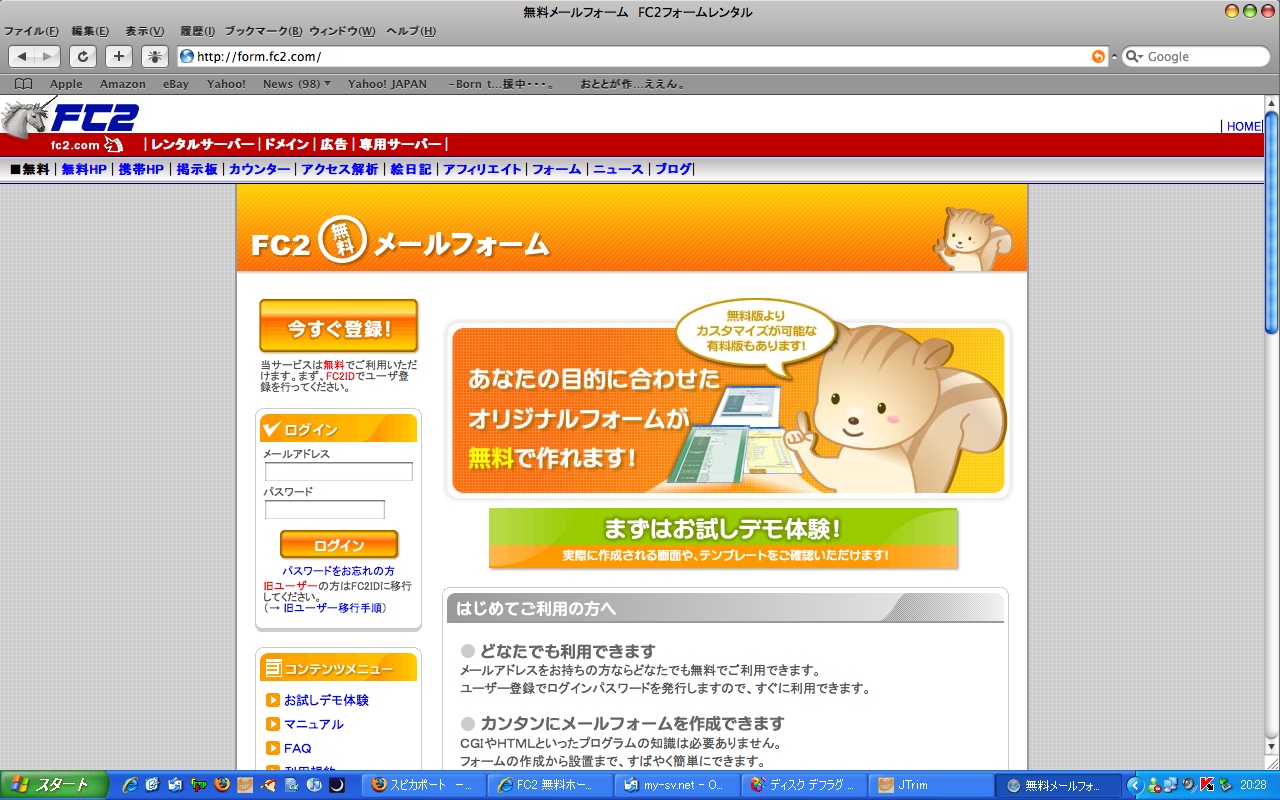This screenshot has width=1280, height=800.
Task: Click the orange ログイン submit button
Action: (339, 545)
